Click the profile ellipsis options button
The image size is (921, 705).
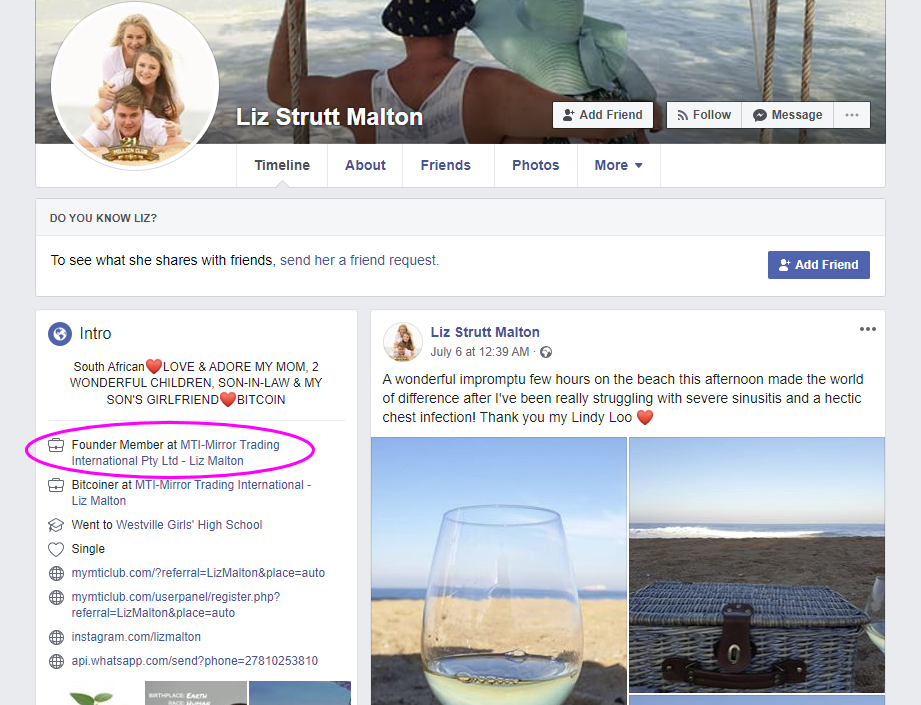click(x=852, y=115)
